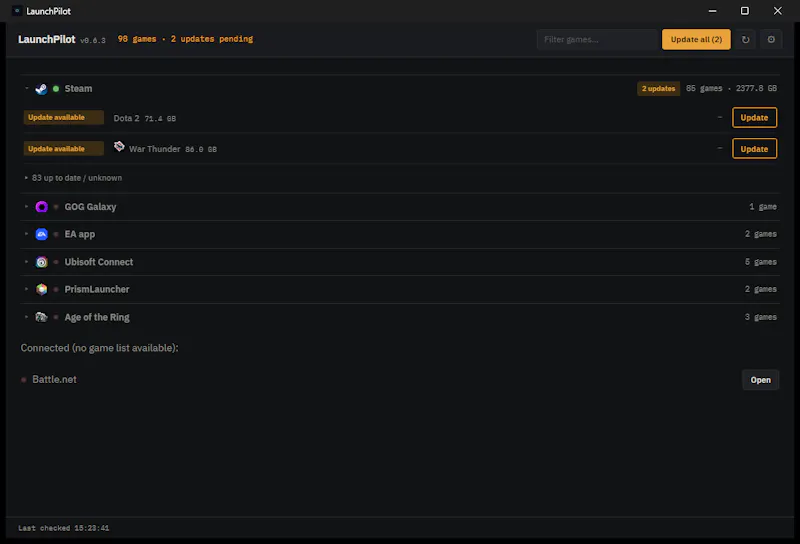Viewport: 800px width, 544px height.
Task: Focus the Filter games search field
Action: 597,39
